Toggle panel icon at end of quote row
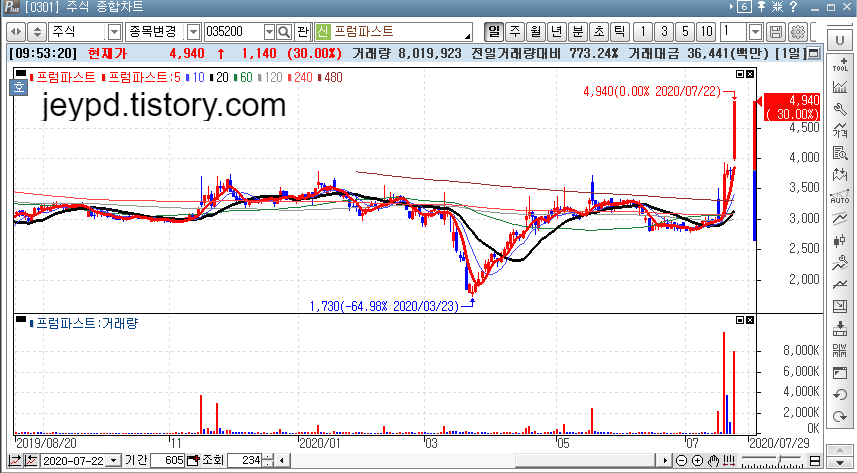This screenshot has height=473, width=857. [x=814, y=54]
